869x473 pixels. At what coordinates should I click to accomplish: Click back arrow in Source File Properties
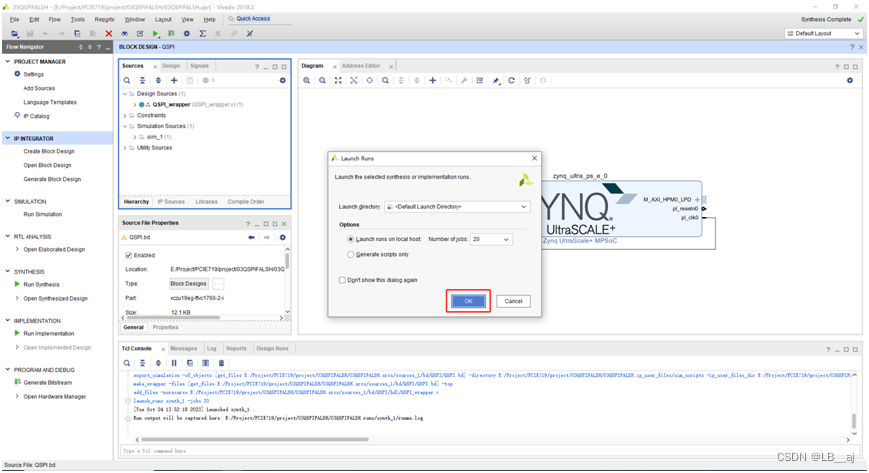click(x=252, y=237)
